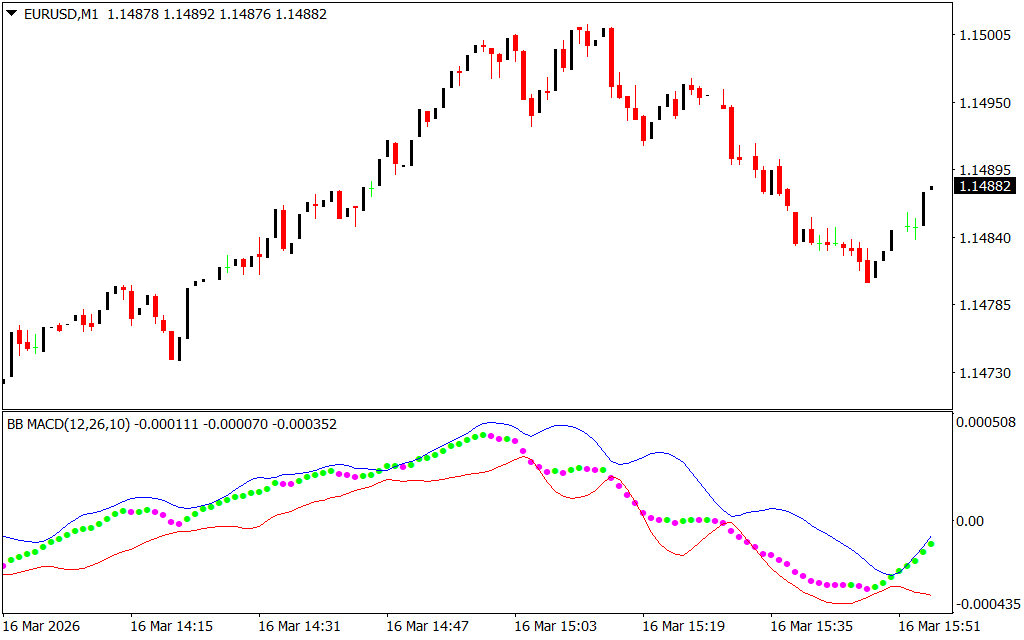This screenshot has height=640, width=1024.
Task: Click the -0.000435 indicator scale value
Action: click(x=986, y=604)
